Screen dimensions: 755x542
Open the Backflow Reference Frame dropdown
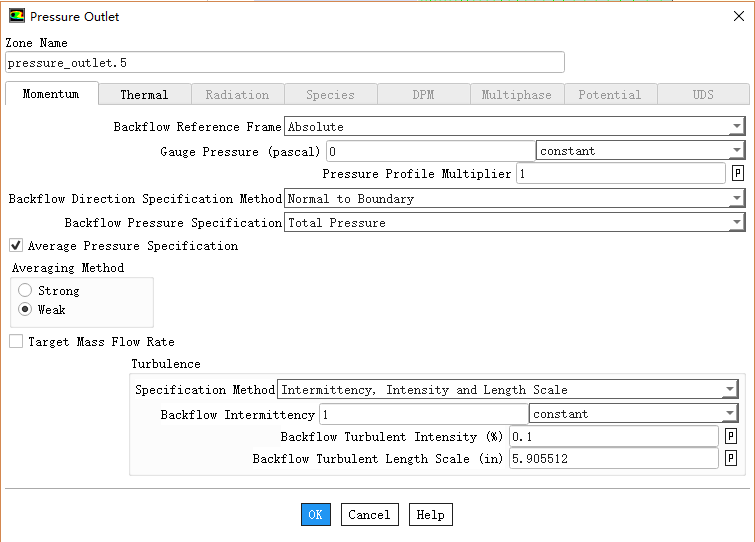(x=736, y=127)
